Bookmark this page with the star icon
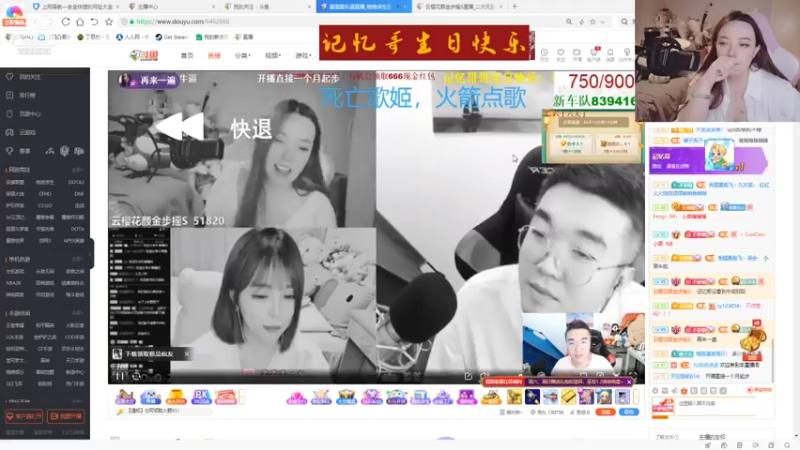 pyautogui.click(x=109, y=22)
